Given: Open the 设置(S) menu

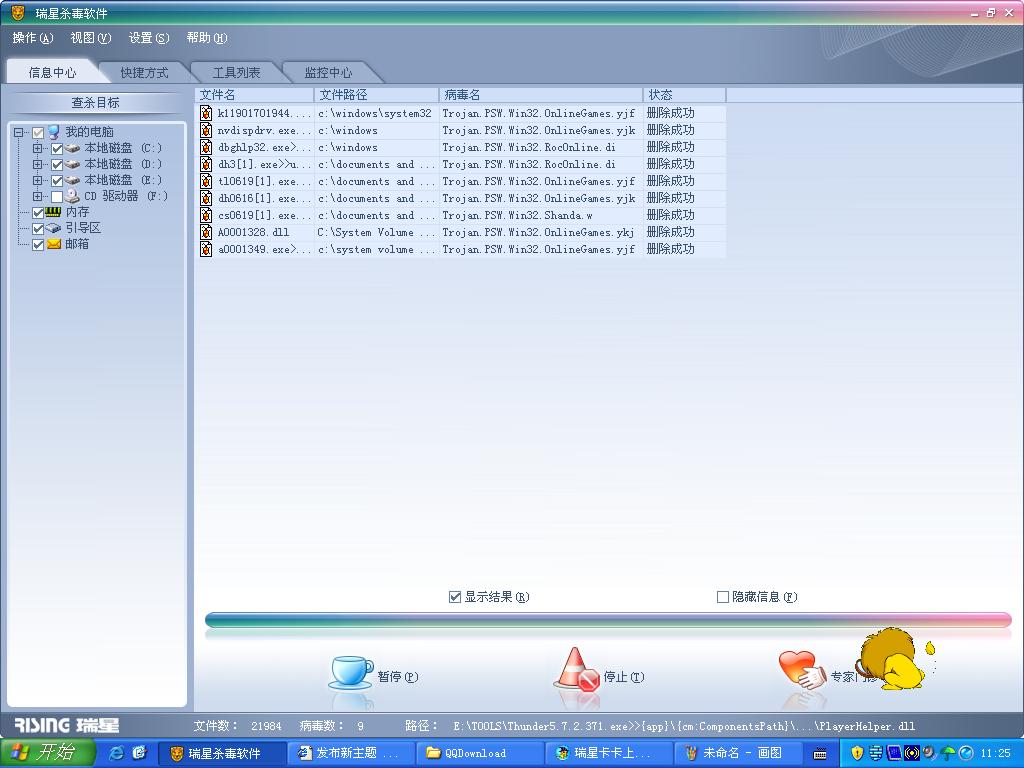Looking at the screenshot, I should point(149,38).
